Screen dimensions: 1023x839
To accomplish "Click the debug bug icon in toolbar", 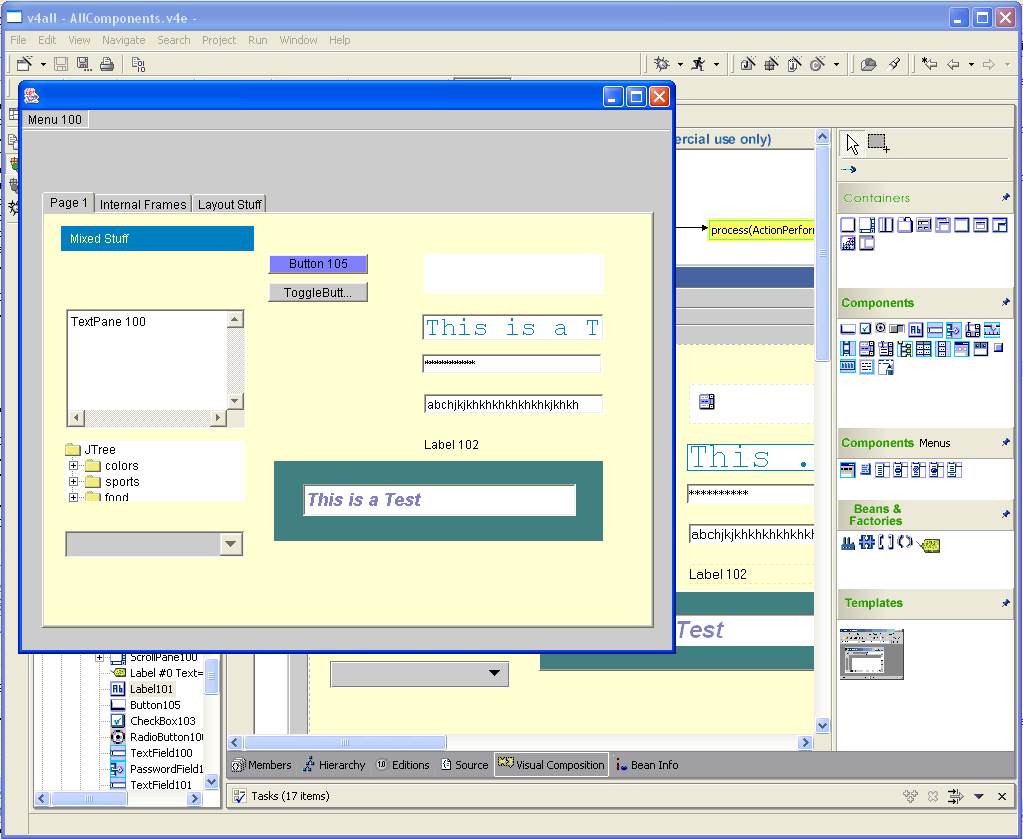I will [x=661, y=65].
